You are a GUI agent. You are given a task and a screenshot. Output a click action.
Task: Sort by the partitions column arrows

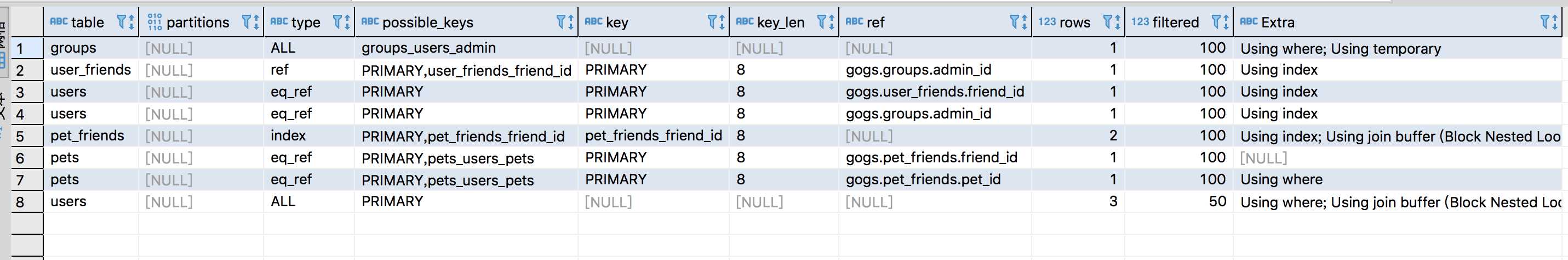[x=256, y=22]
